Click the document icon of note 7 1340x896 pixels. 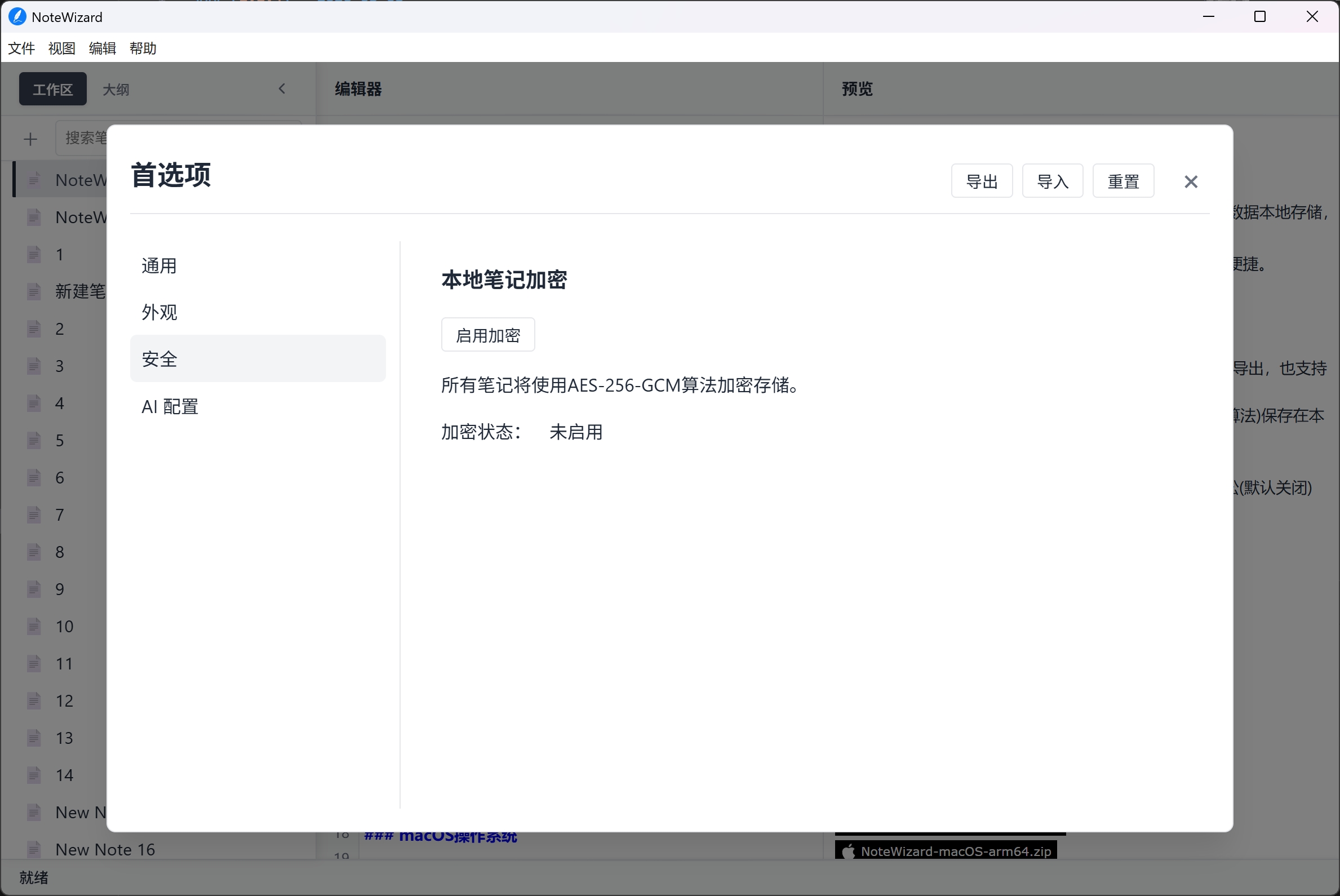pos(34,515)
